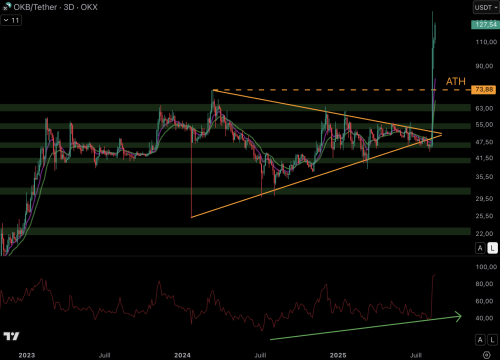Open time axis settings target icon

(487, 355)
